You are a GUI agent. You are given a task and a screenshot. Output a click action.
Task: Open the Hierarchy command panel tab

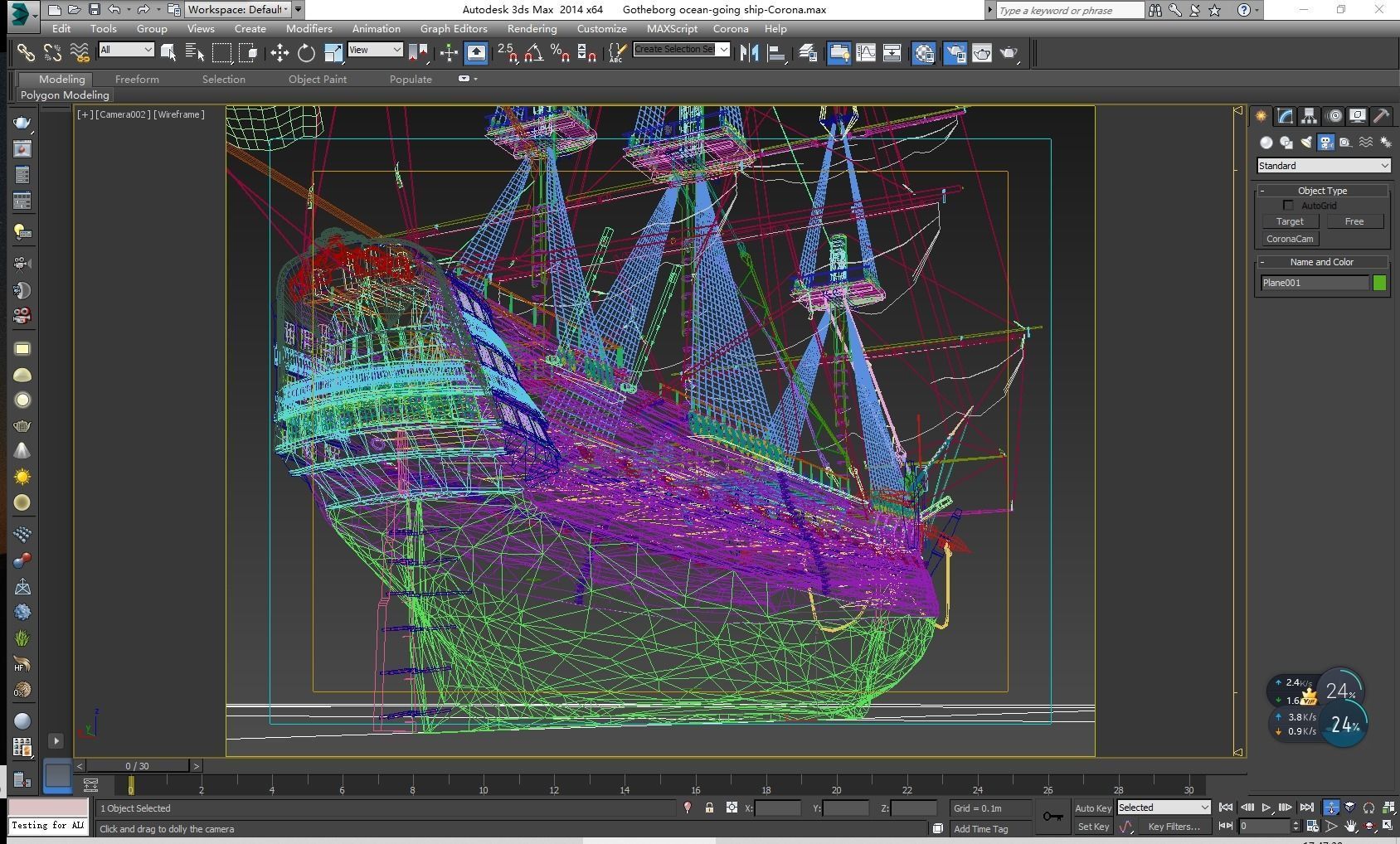pyautogui.click(x=1309, y=116)
